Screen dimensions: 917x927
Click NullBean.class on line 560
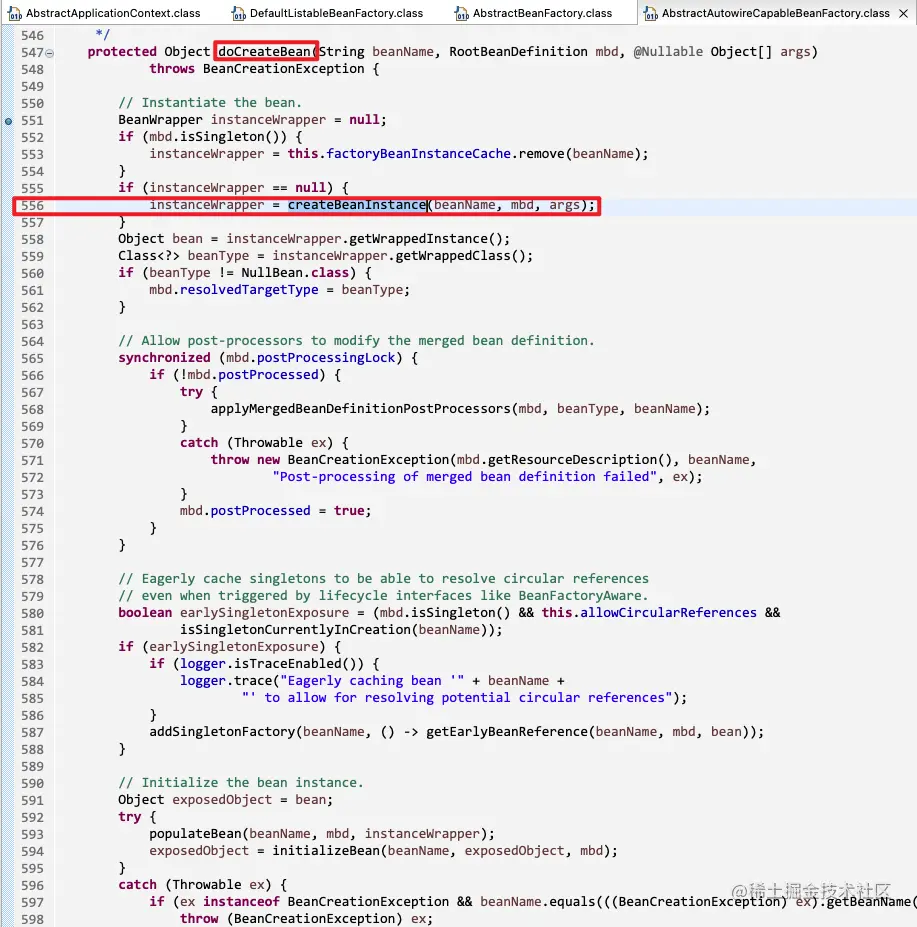(294, 273)
